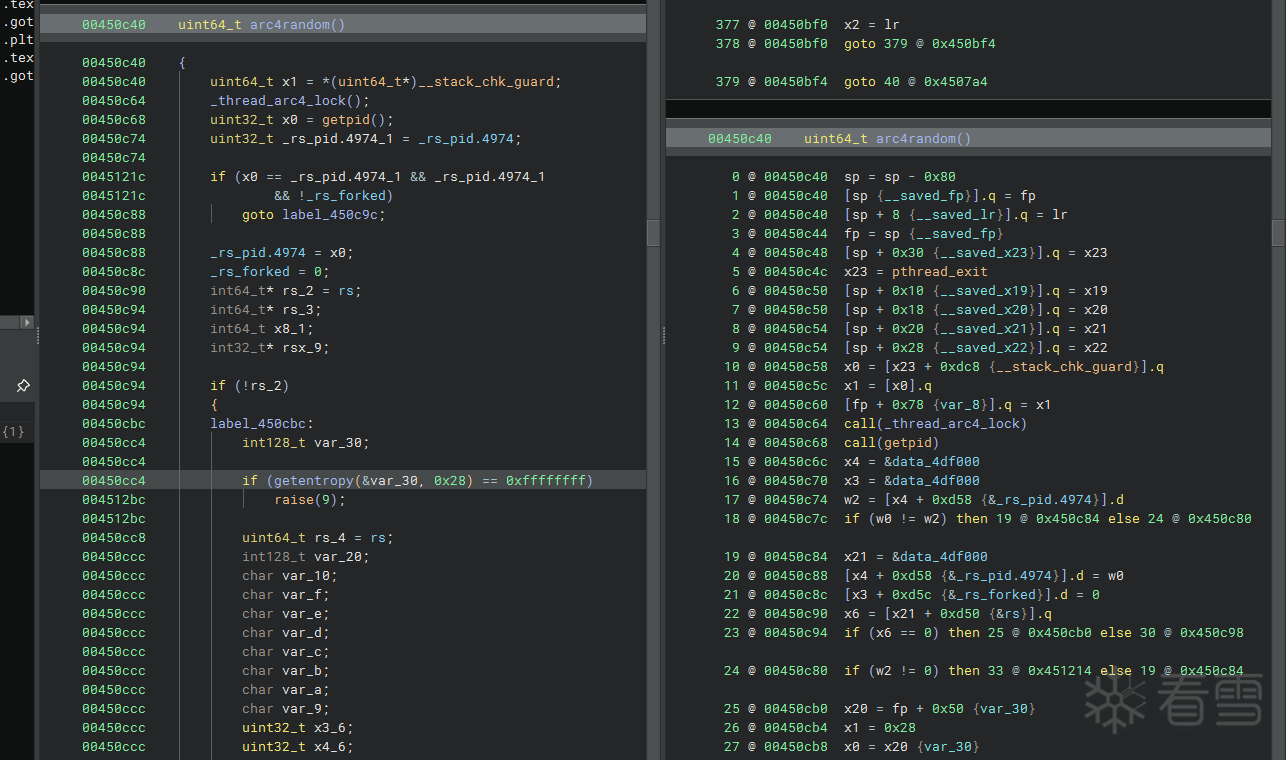Click the pin icon in the left sidebar
Screen dimensions: 1286x760
tap(23, 385)
